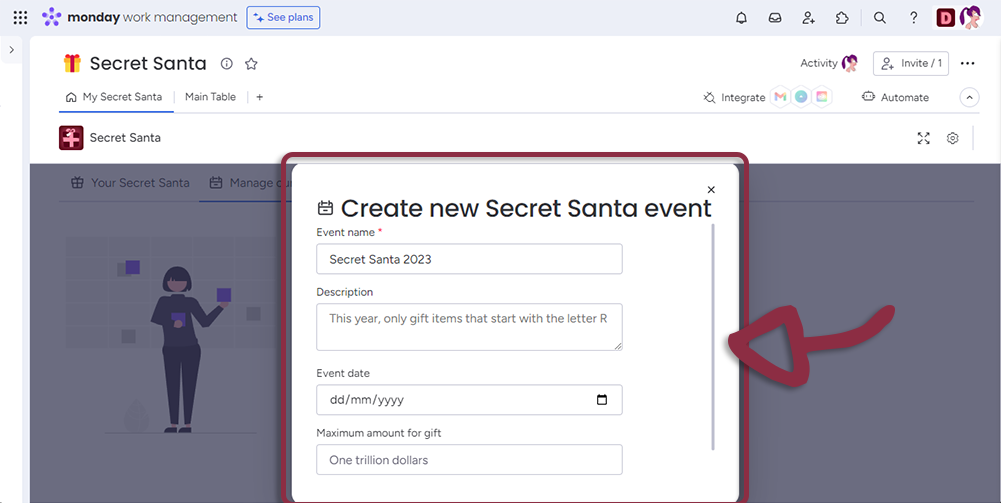Click the Event name input field
The image size is (1001, 503).
click(469, 259)
